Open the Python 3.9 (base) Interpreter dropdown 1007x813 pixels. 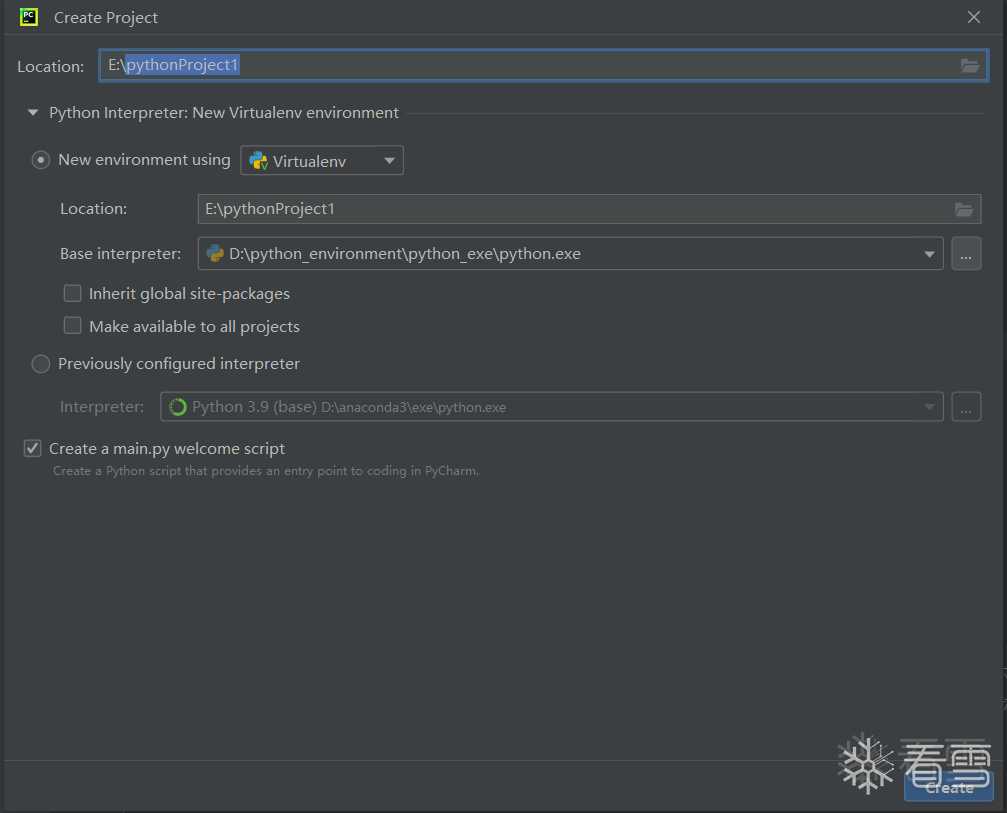(552, 407)
